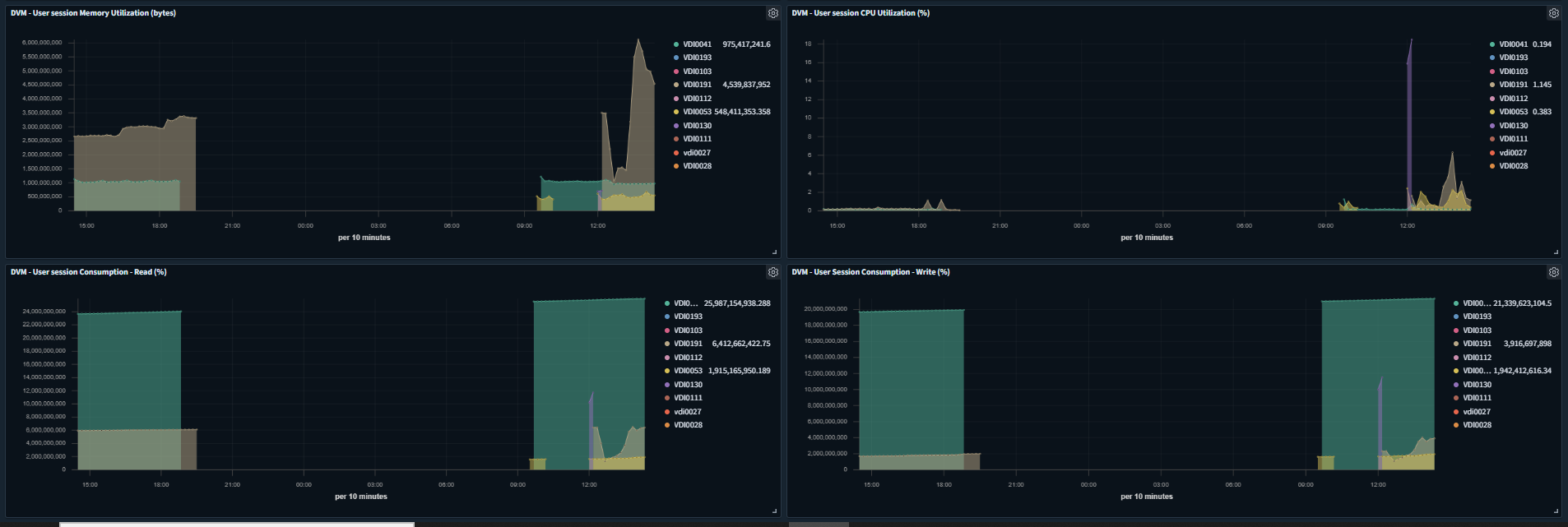Image resolution: width=1568 pixels, height=527 pixels.
Task: Click the resize handle of the CPU Utilization panel
Action: (x=1555, y=252)
